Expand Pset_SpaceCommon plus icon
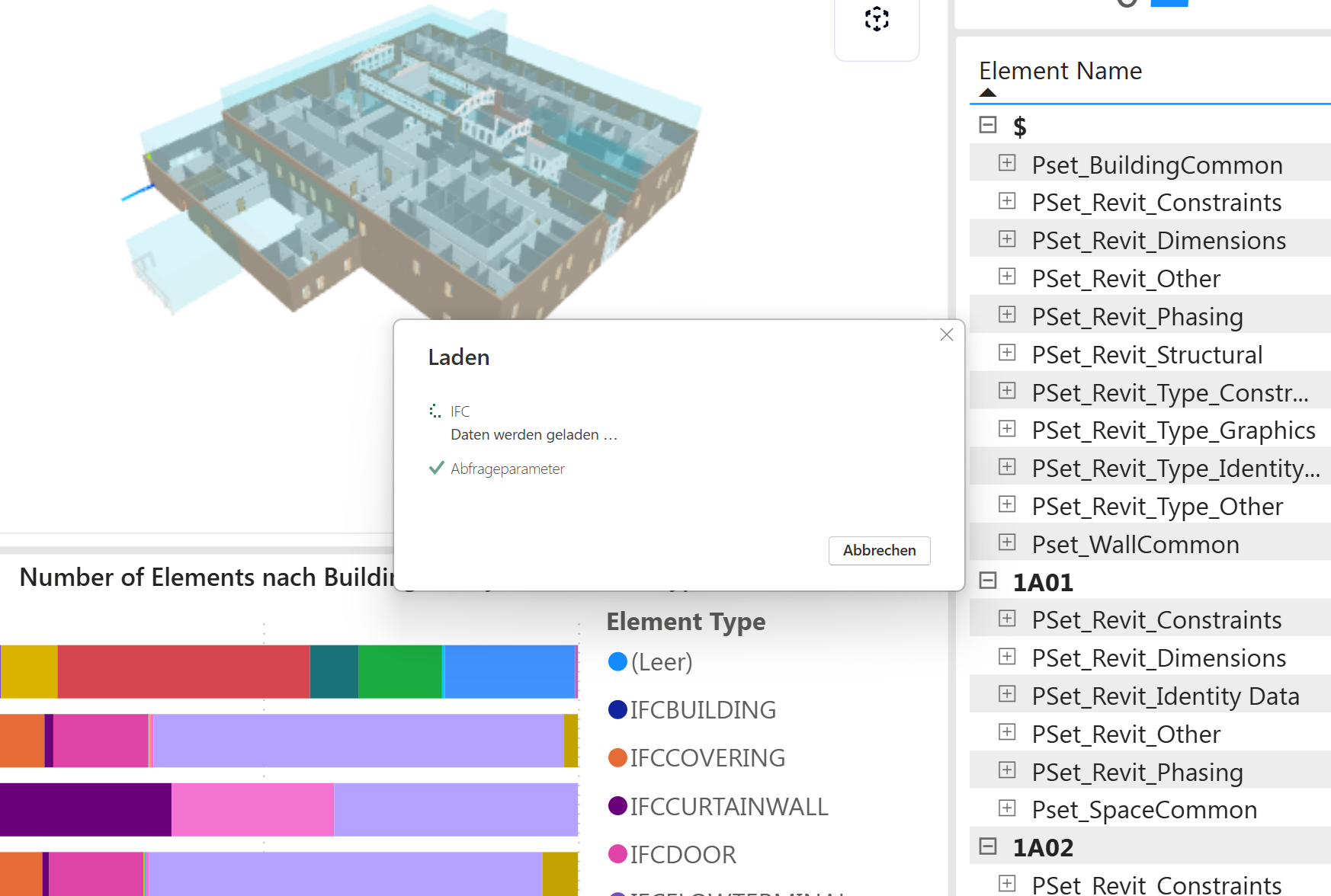1331x896 pixels. click(1007, 808)
